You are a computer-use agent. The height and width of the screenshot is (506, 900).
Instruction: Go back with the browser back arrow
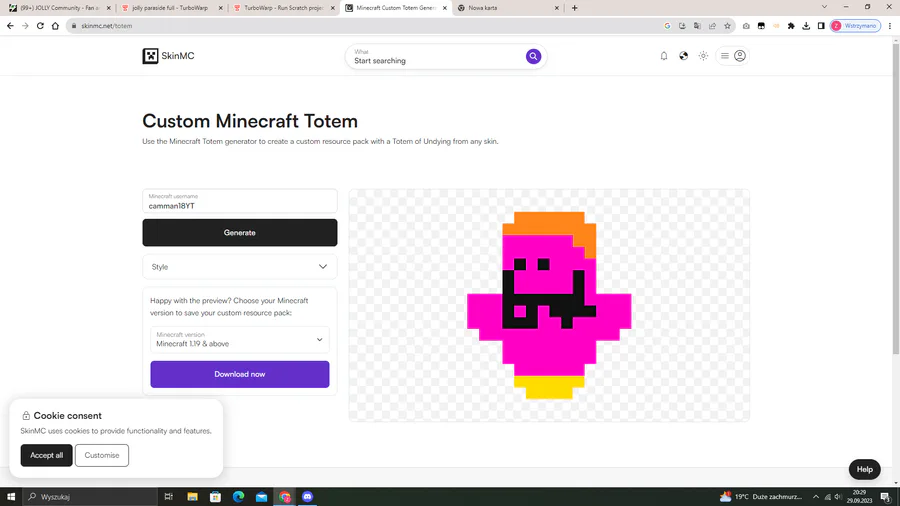(10, 26)
